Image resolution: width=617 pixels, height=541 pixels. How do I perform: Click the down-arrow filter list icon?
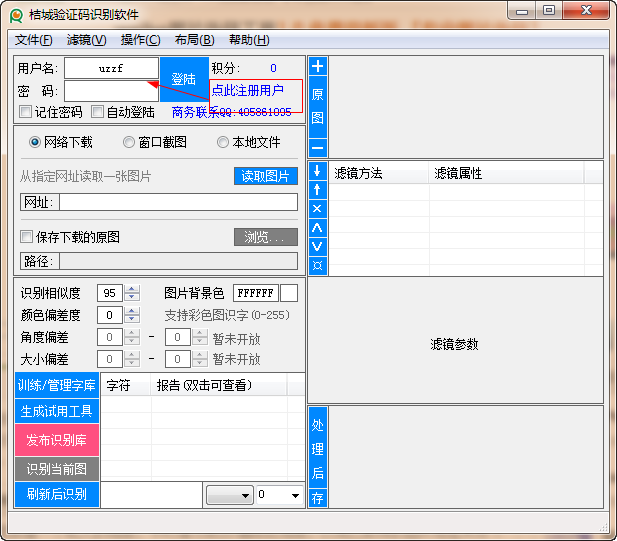[318, 171]
